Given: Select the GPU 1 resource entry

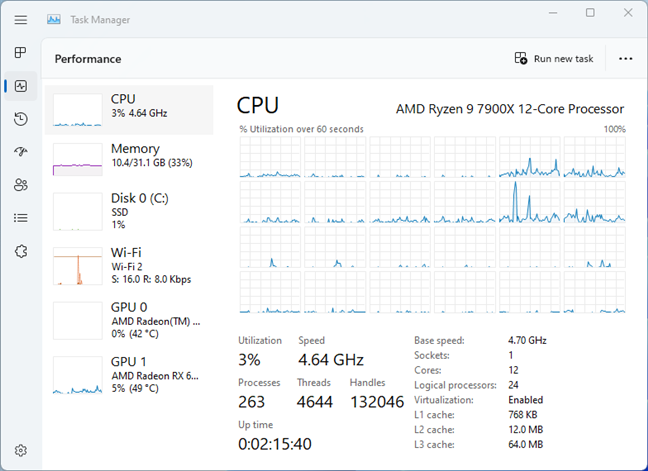Looking at the screenshot, I should (129, 375).
